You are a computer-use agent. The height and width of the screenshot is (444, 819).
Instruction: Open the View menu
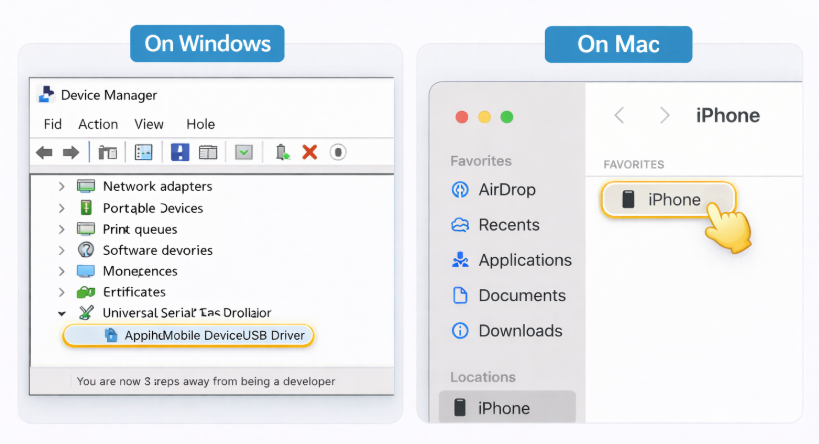click(x=149, y=124)
